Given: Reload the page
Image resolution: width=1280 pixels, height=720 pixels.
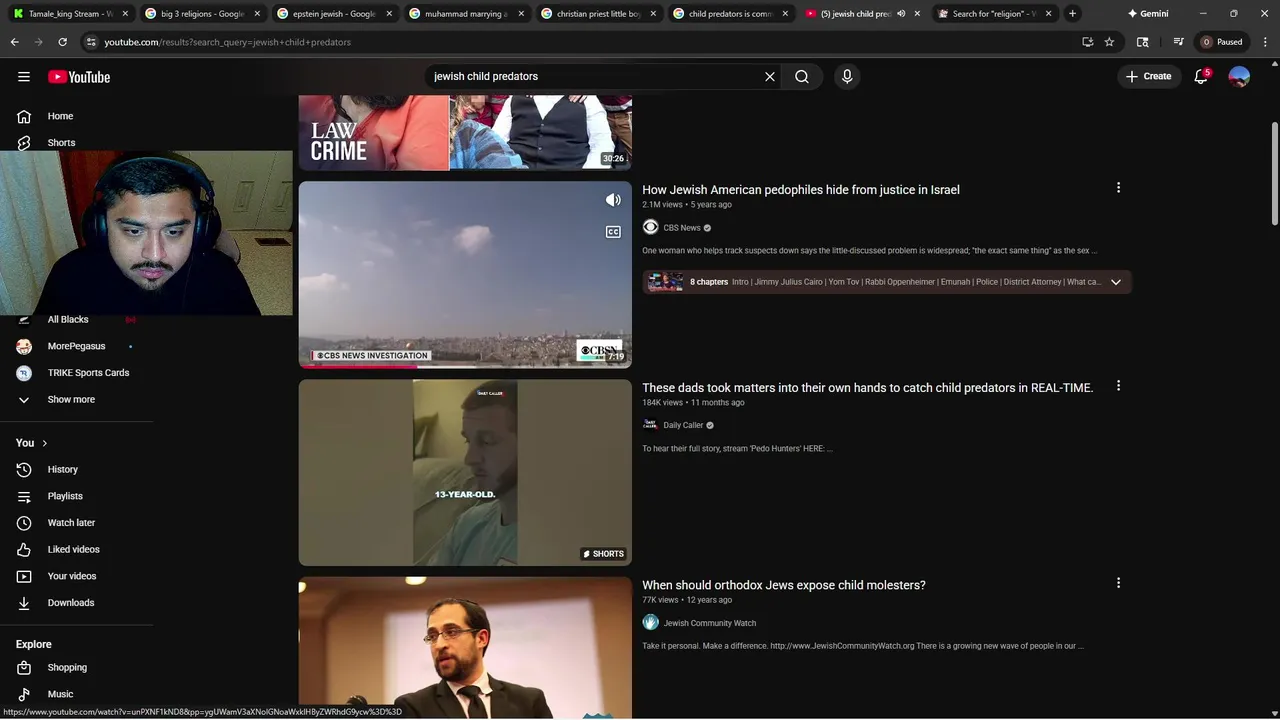Looking at the screenshot, I should pos(62,42).
